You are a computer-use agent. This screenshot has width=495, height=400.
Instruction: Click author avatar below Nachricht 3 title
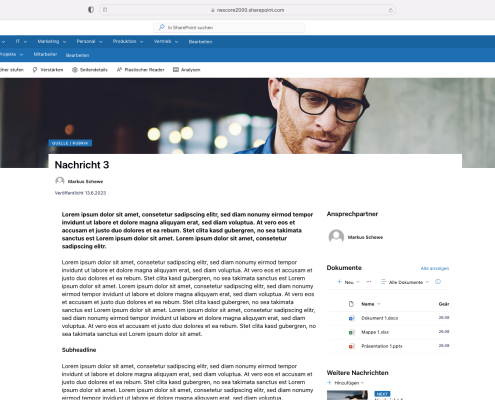(x=60, y=181)
